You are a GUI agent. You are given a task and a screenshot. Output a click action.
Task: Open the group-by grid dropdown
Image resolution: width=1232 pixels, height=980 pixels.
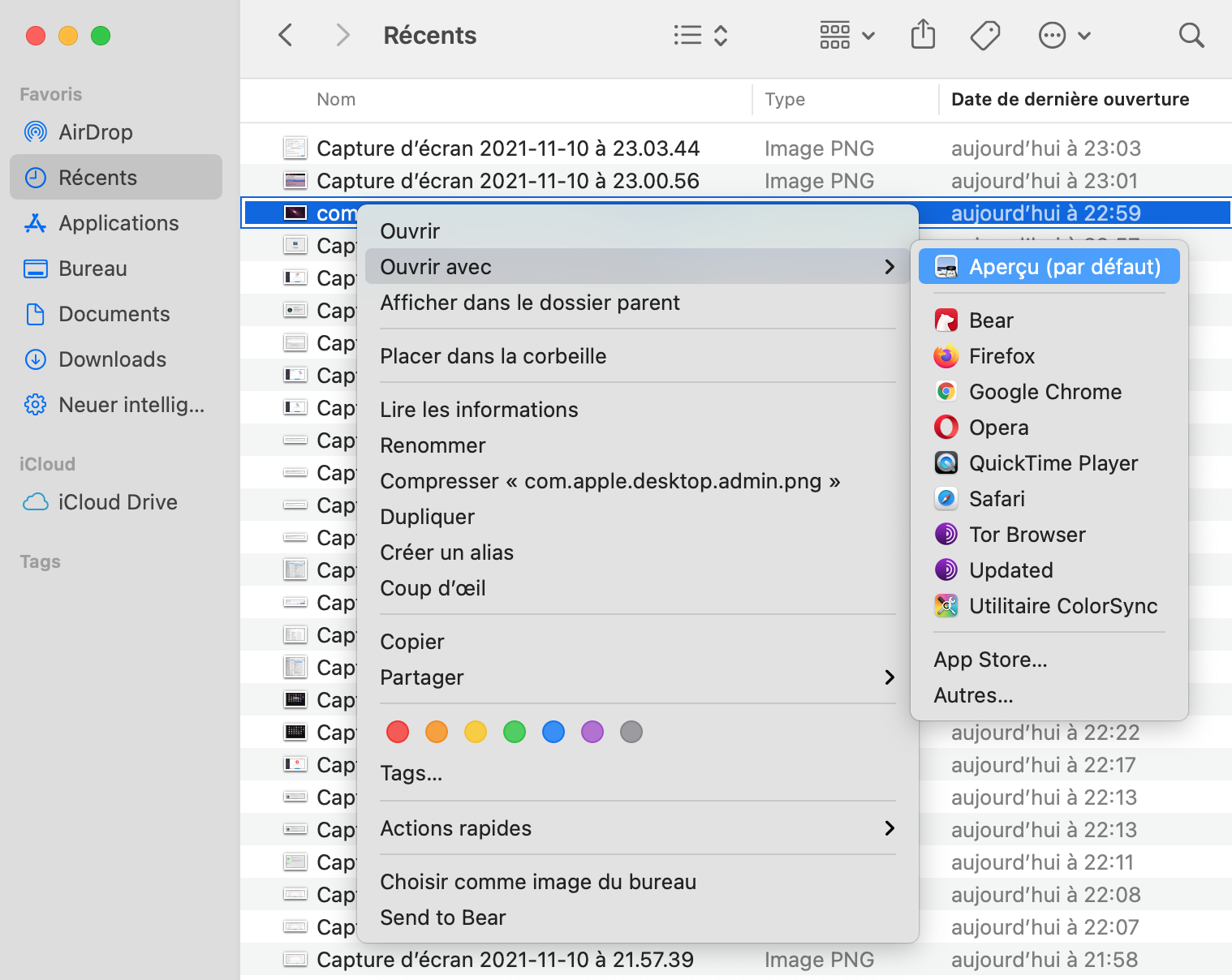pyautogui.click(x=846, y=36)
